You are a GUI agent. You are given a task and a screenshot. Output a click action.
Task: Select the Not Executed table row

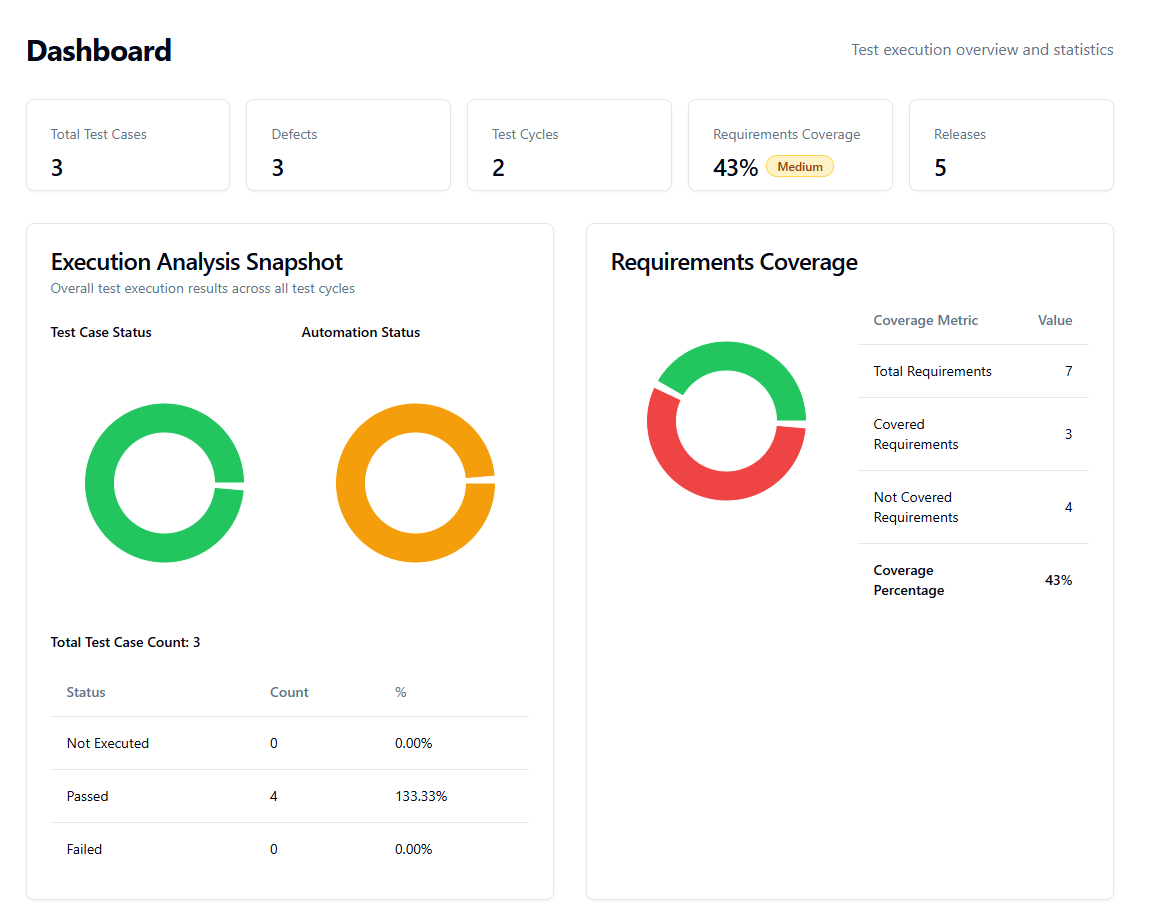[289, 743]
